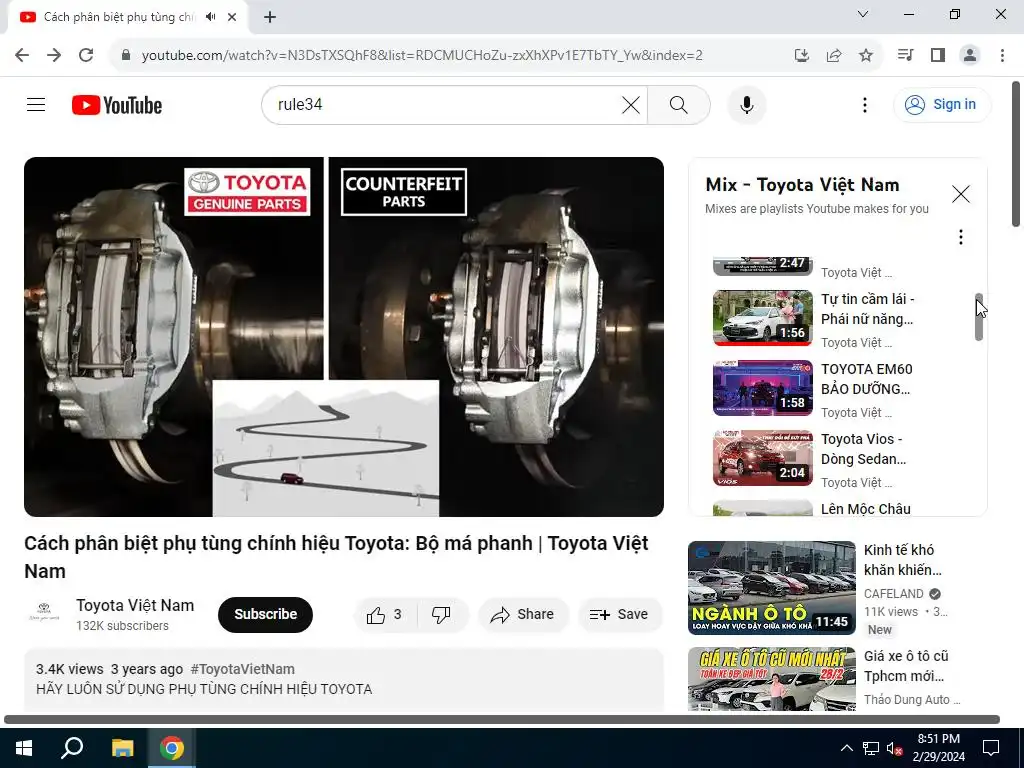Open Windows taskbar search

click(x=72, y=748)
